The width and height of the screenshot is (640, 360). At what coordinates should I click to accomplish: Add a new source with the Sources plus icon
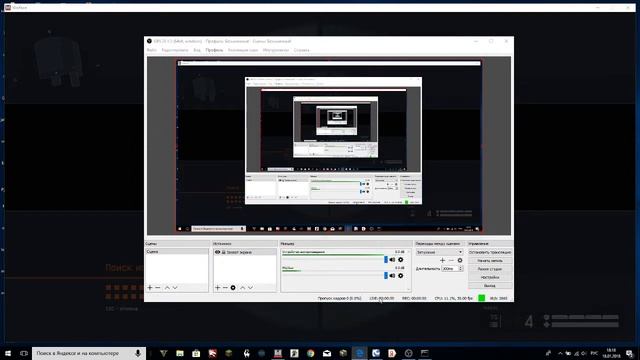tap(218, 288)
